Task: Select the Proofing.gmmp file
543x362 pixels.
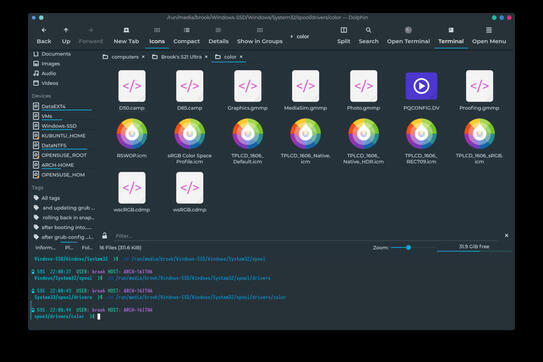Action: [479, 90]
